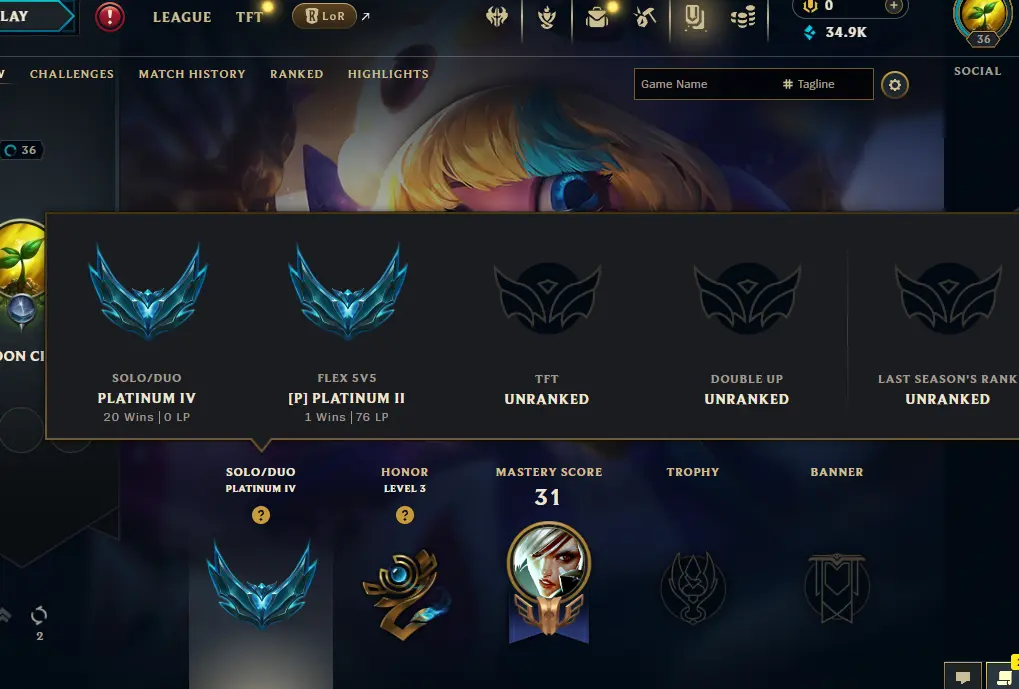
Task: Switch to the Match History tab
Action: point(192,74)
